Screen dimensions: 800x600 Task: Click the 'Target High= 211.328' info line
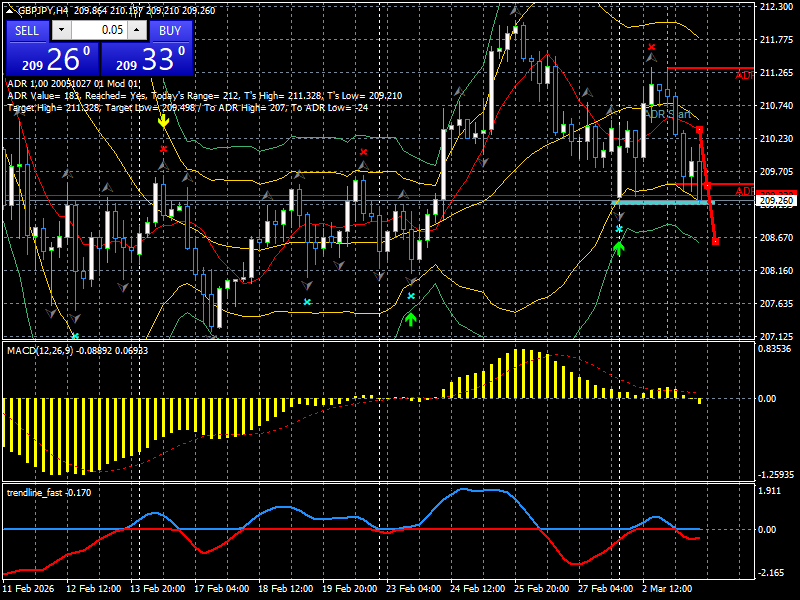(x=187, y=108)
